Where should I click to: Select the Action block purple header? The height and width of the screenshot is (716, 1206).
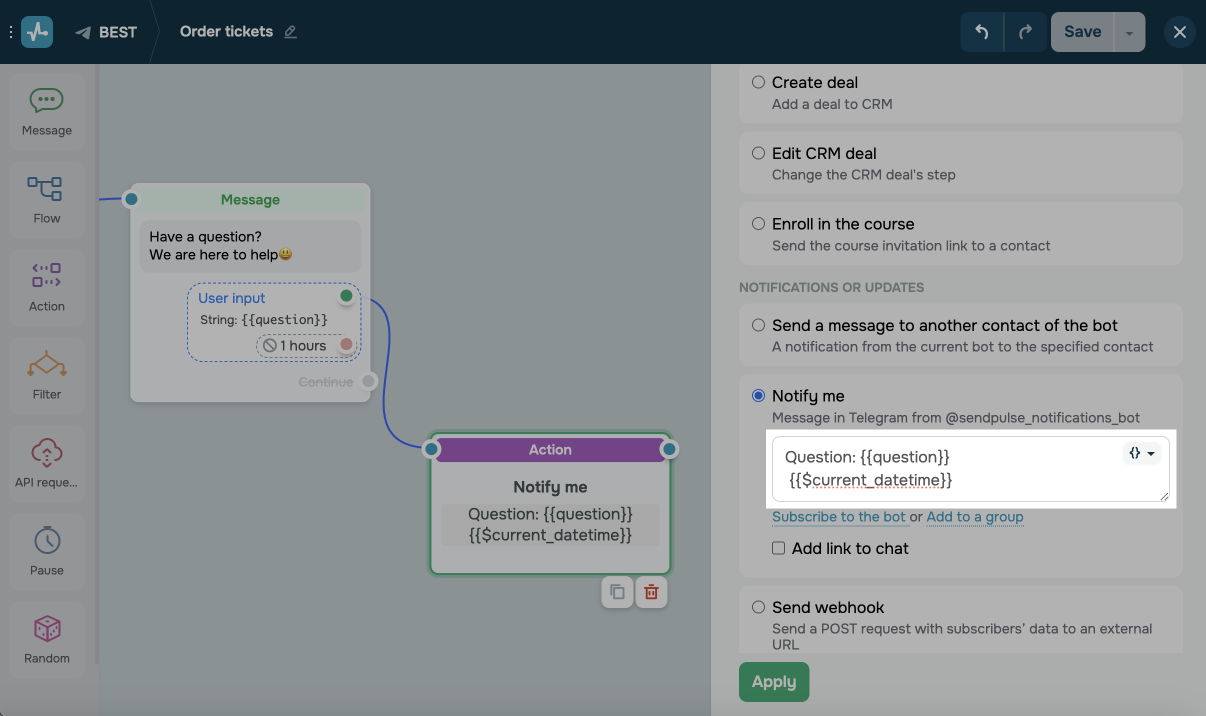pos(550,450)
